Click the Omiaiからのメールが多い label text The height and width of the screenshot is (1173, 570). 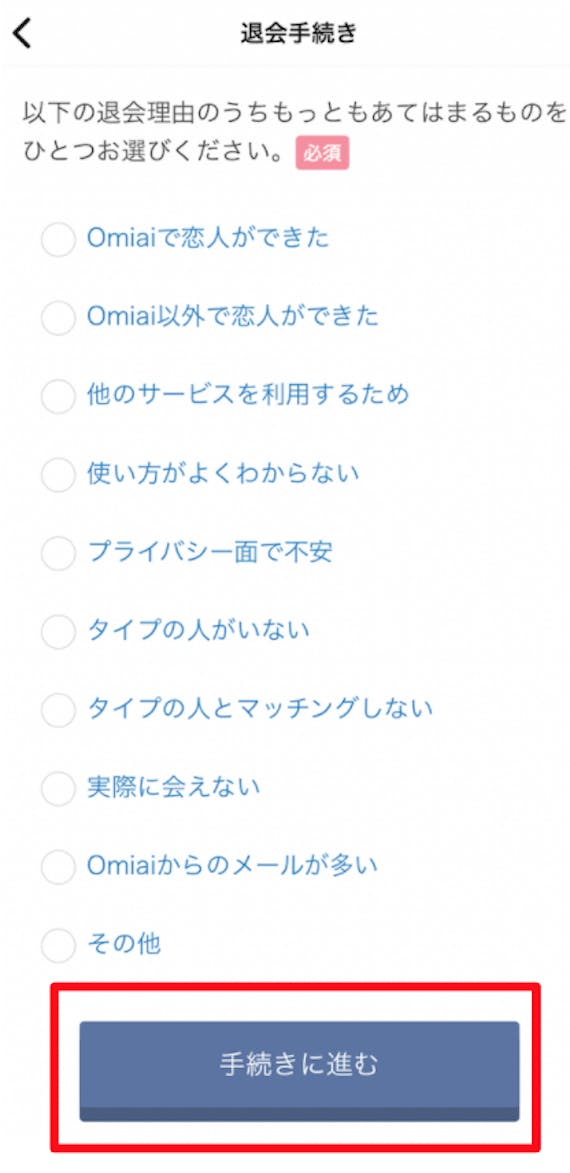[x=233, y=866]
